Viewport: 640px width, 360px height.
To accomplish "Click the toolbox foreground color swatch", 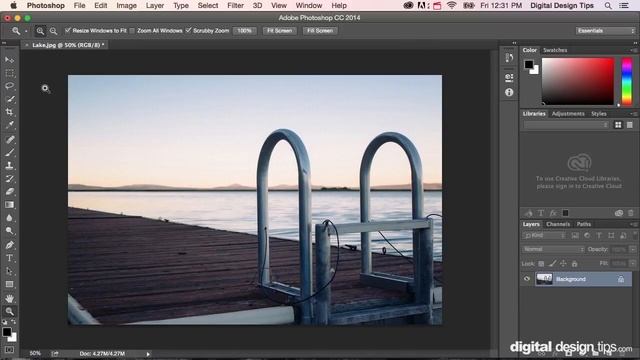I will (x=7, y=332).
